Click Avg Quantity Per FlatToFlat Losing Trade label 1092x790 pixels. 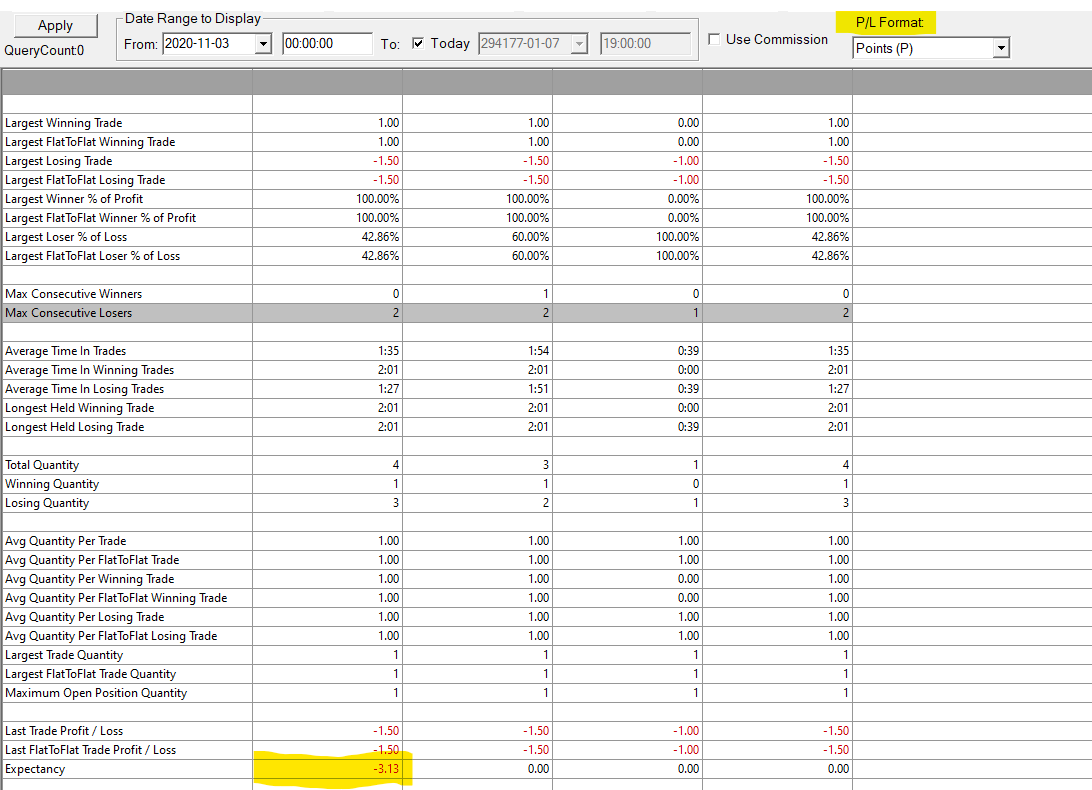point(111,636)
